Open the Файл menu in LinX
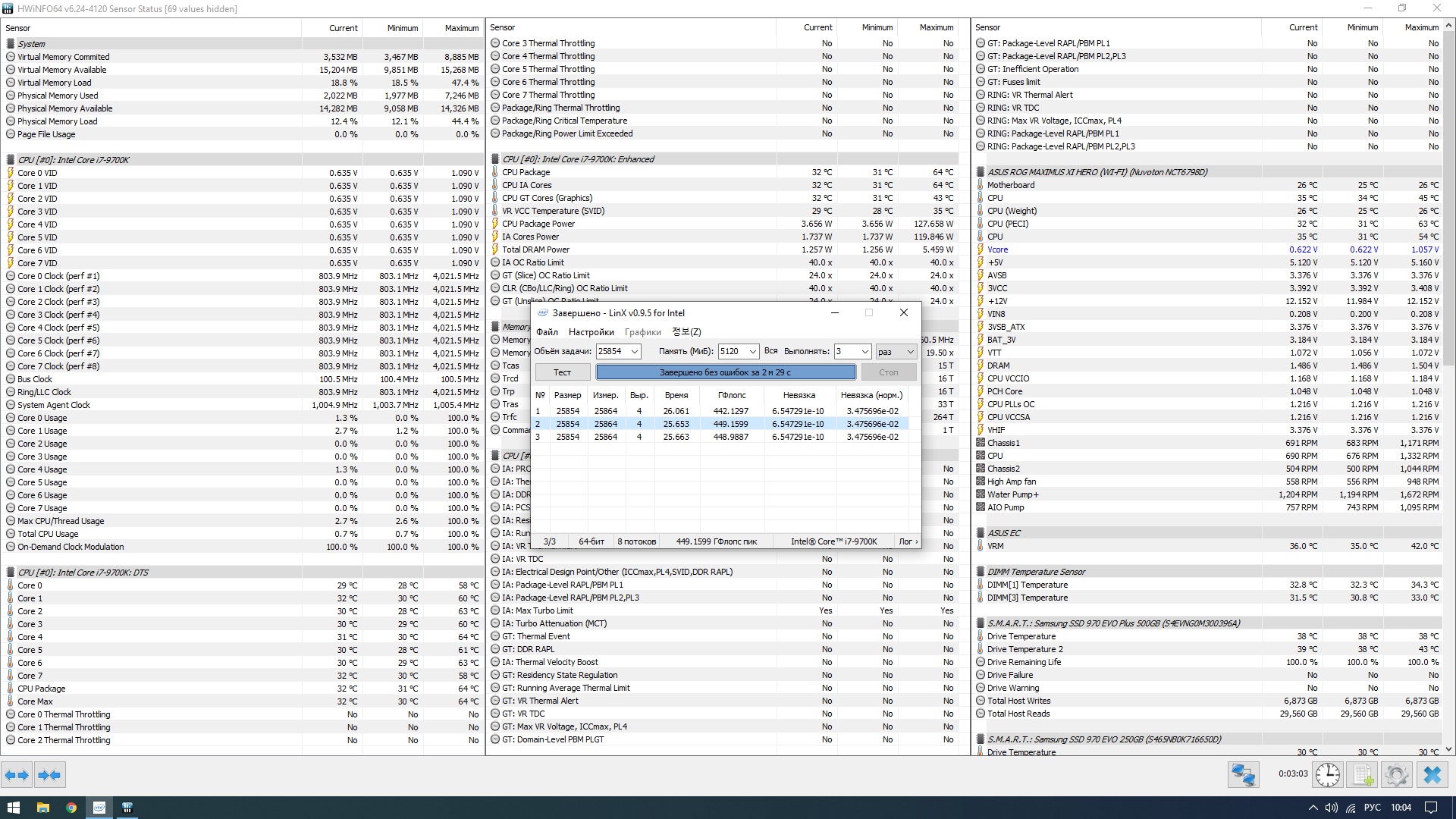This screenshot has height=819, width=1456. point(547,332)
